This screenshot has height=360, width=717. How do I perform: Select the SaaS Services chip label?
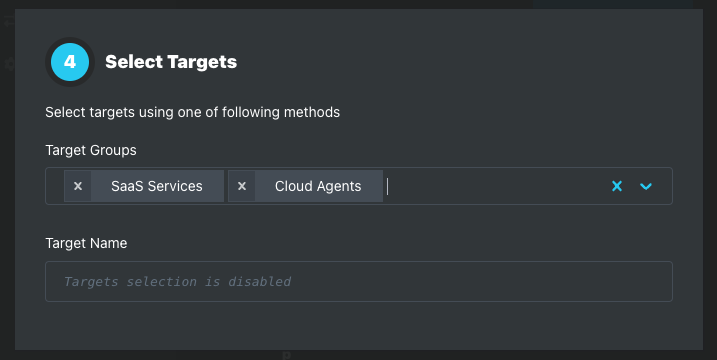(x=157, y=186)
